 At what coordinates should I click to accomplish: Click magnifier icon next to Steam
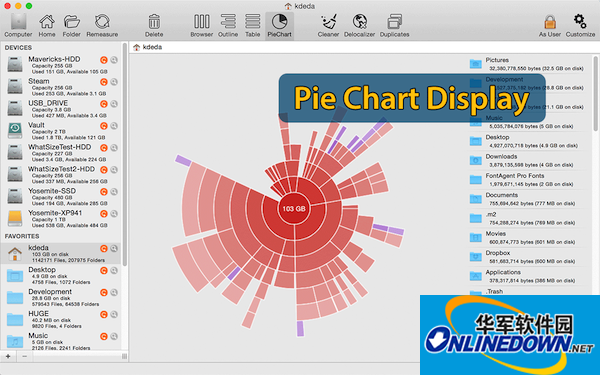[x=114, y=82]
